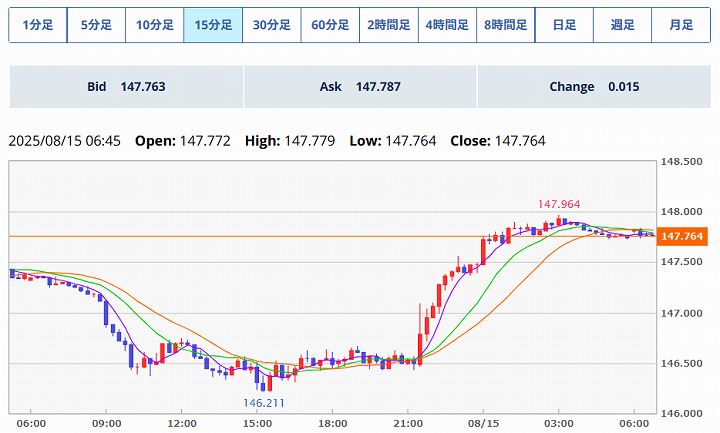720x433 pixels.
Task: Click the 148.500 price axis label
Action: (x=681, y=162)
